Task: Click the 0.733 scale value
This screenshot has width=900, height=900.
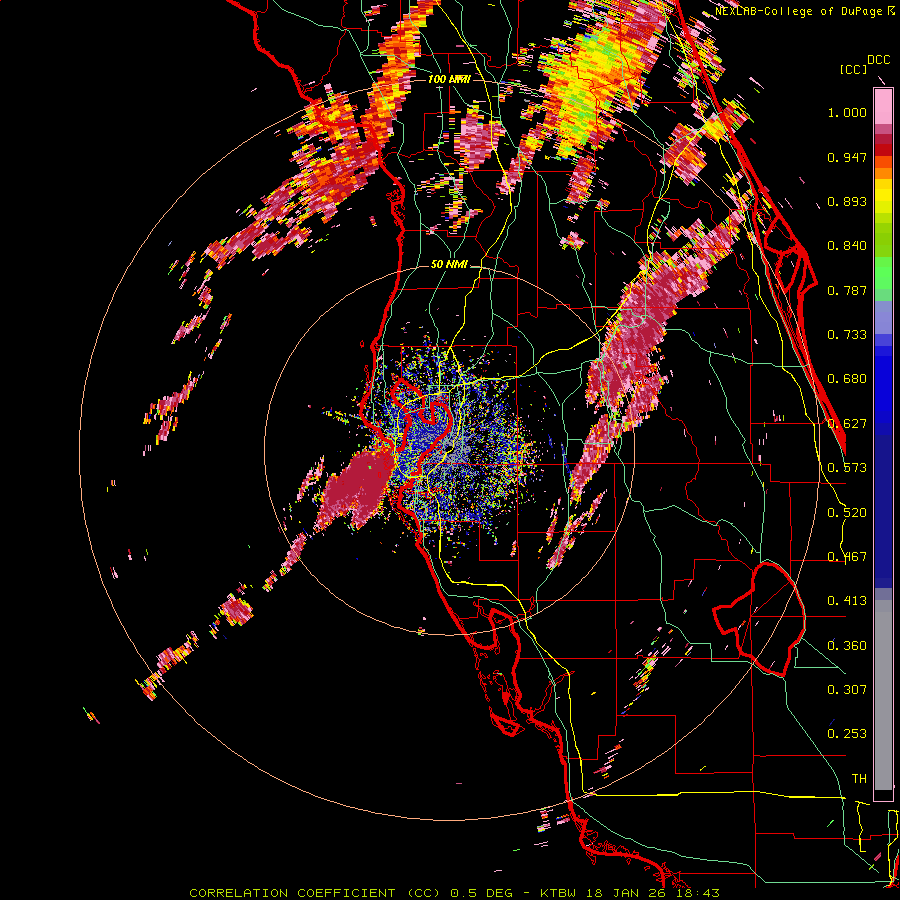Action: (x=847, y=335)
